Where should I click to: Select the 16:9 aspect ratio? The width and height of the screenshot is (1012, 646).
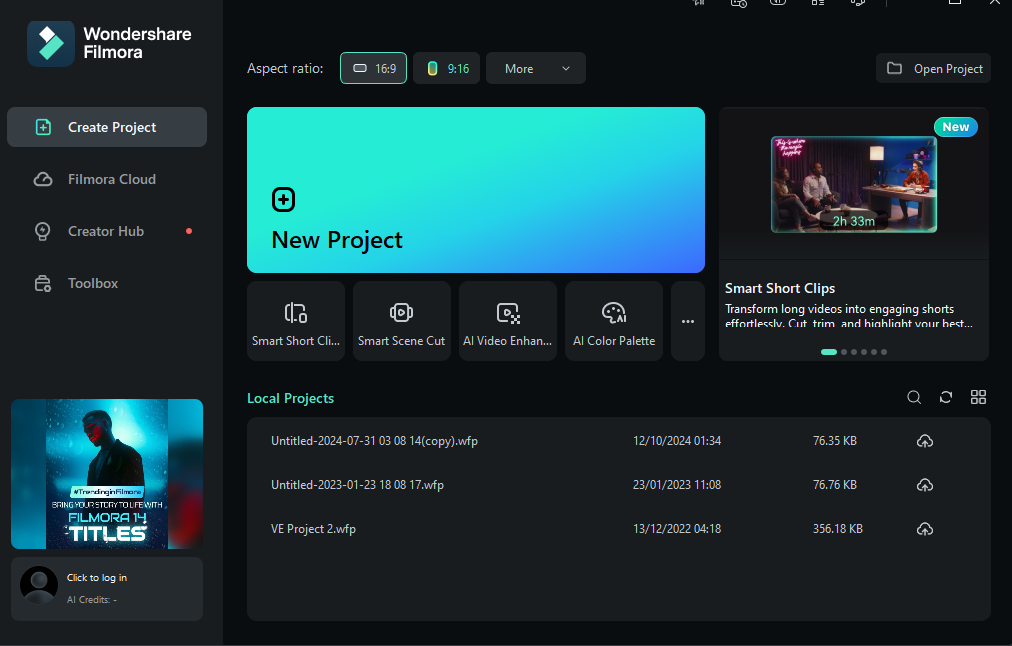point(374,68)
